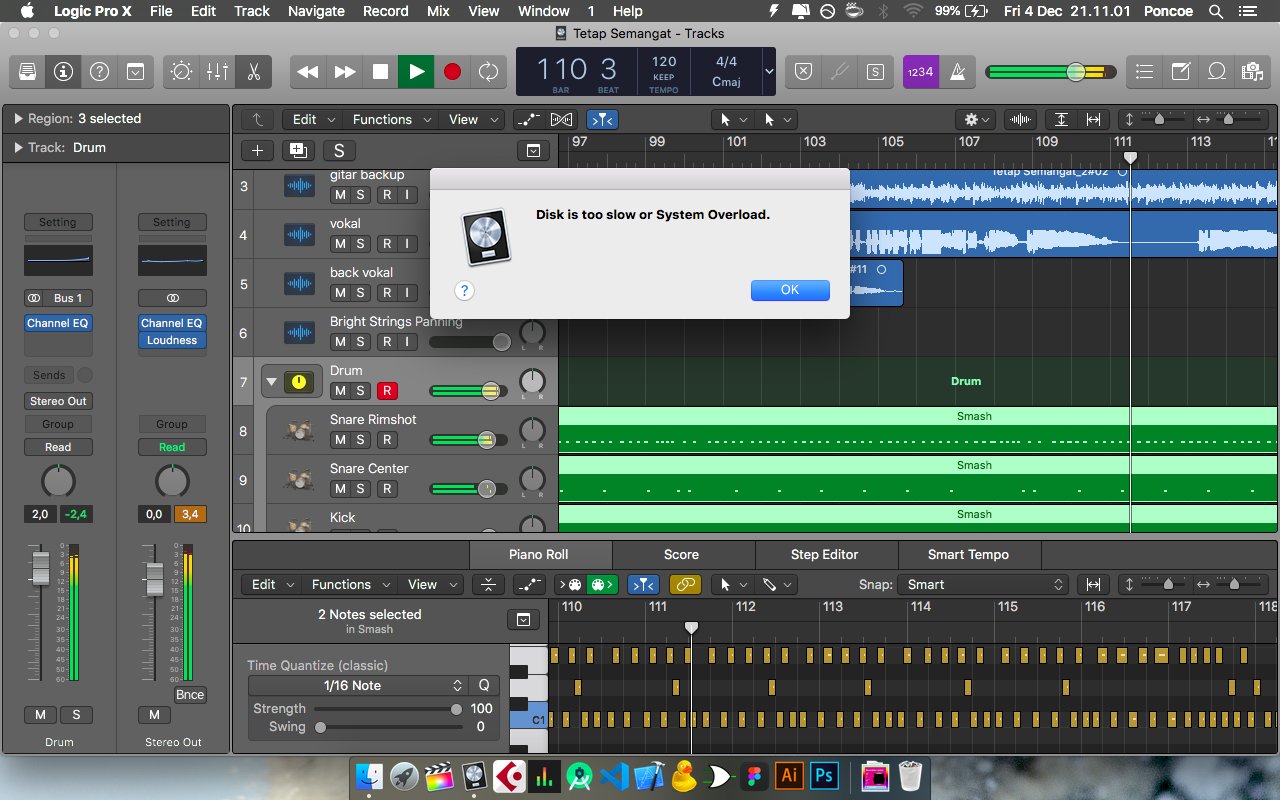Start recording with the red Record button
The height and width of the screenshot is (800, 1280).
pyautogui.click(x=452, y=72)
